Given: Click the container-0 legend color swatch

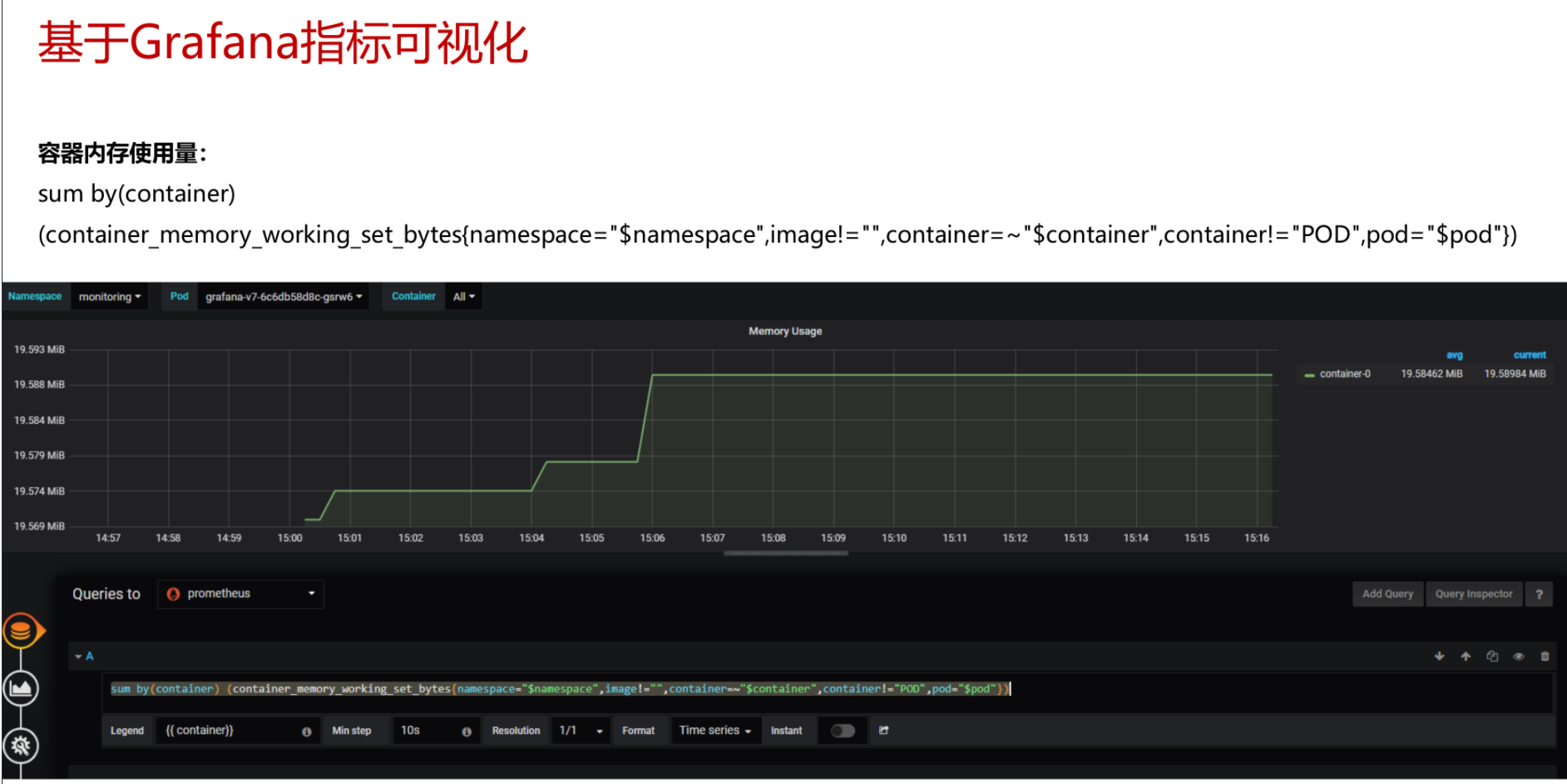Looking at the screenshot, I should point(1310,375).
